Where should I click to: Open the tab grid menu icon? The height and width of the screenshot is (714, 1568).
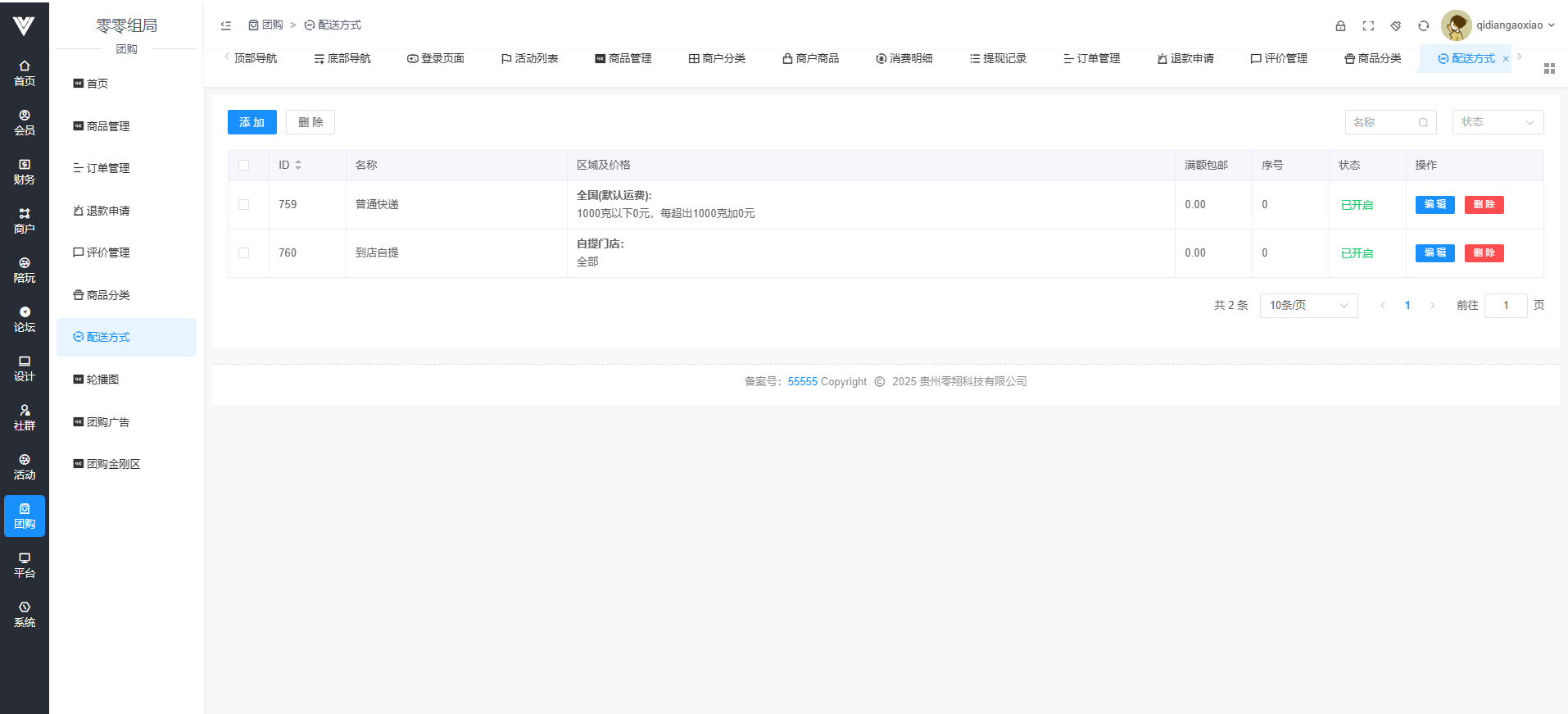pyautogui.click(x=1548, y=69)
